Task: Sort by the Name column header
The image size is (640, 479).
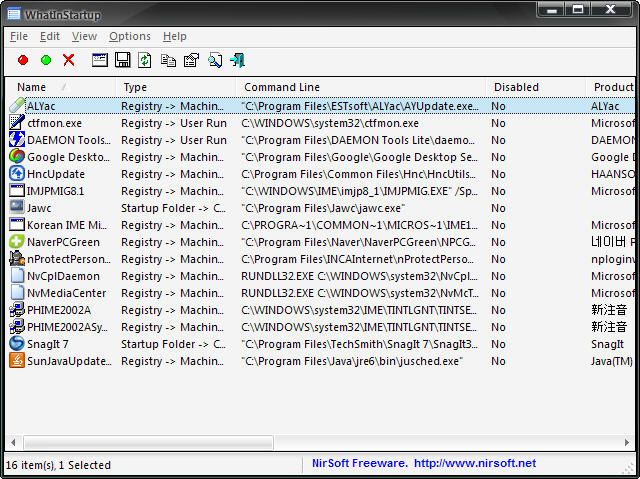Action: tap(61, 87)
